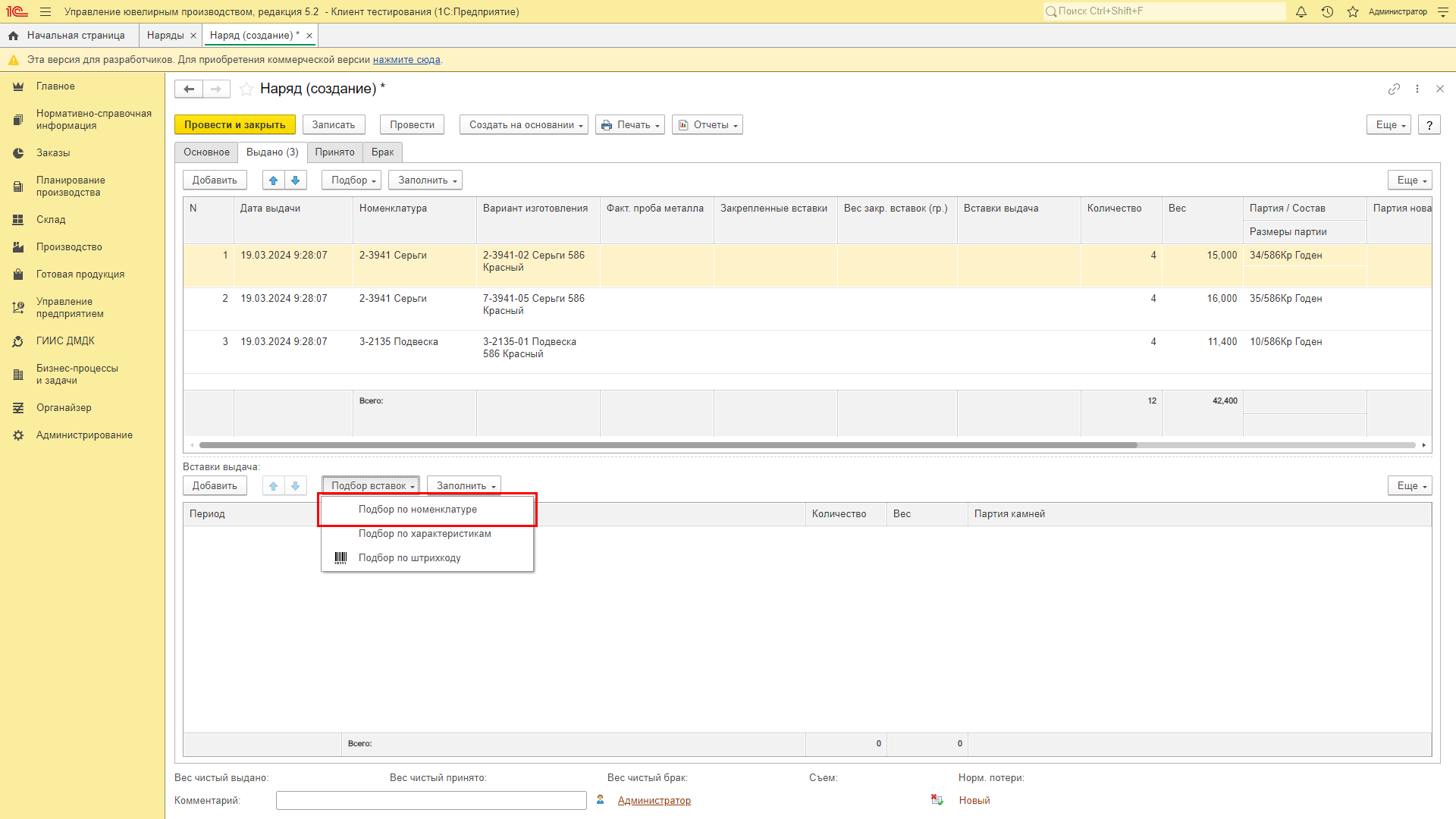This screenshot has width=1456, height=819.
Task: Expand Заполнить dropdown in Выдано
Action: pyautogui.click(x=425, y=180)
